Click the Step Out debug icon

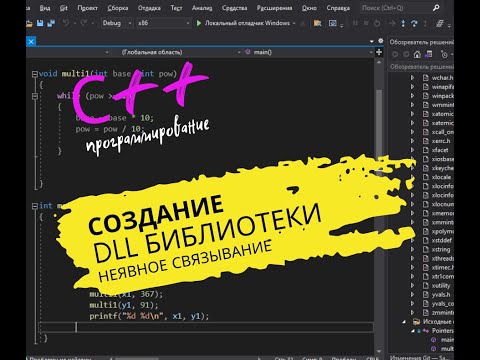(x=425, y=23)
